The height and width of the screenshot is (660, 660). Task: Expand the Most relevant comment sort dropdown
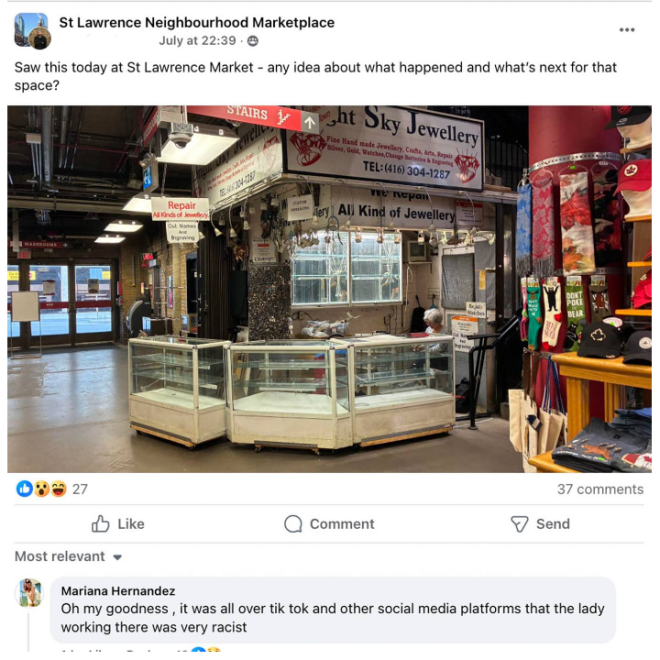[x=68, y=556]
